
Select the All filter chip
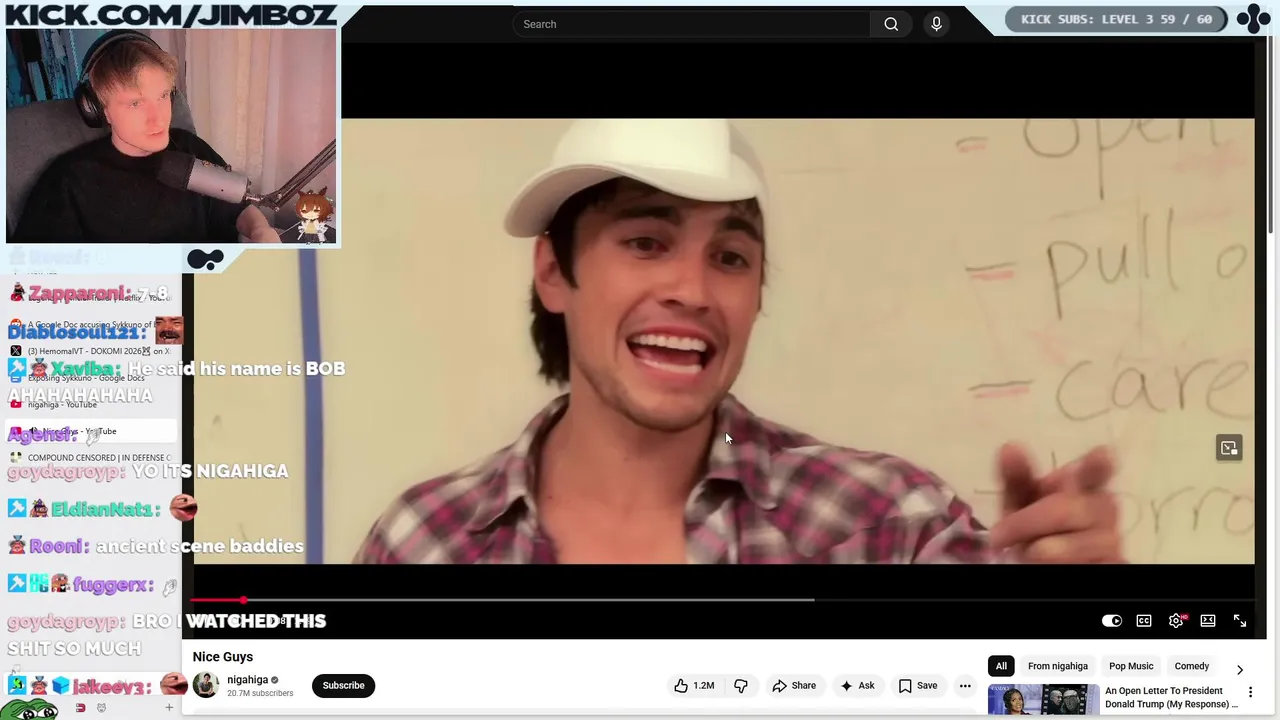[x=1001, y=666]
